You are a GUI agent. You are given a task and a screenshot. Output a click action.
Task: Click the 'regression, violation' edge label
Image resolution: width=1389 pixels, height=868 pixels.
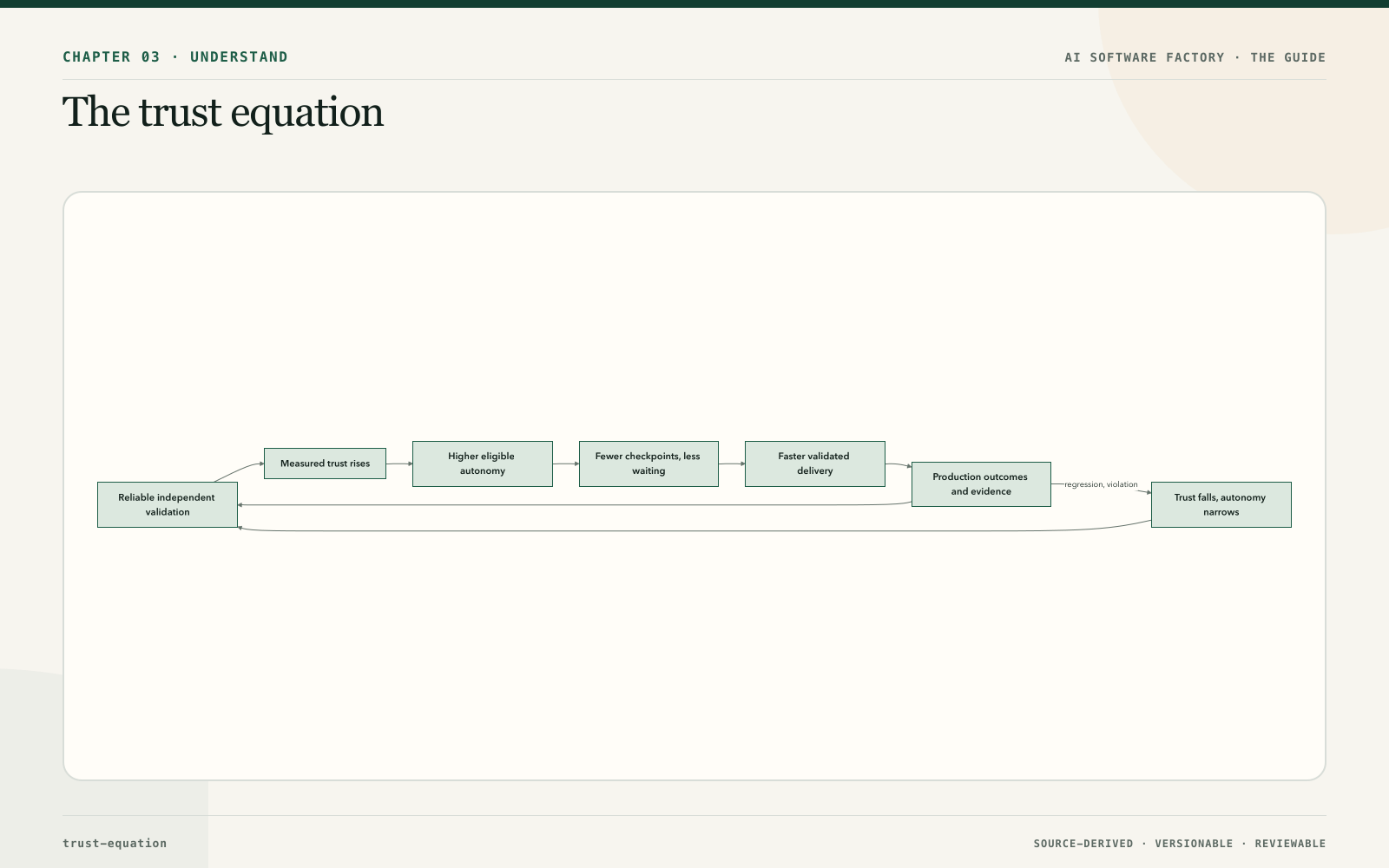pyautogui.click(x=1101, y=484)
